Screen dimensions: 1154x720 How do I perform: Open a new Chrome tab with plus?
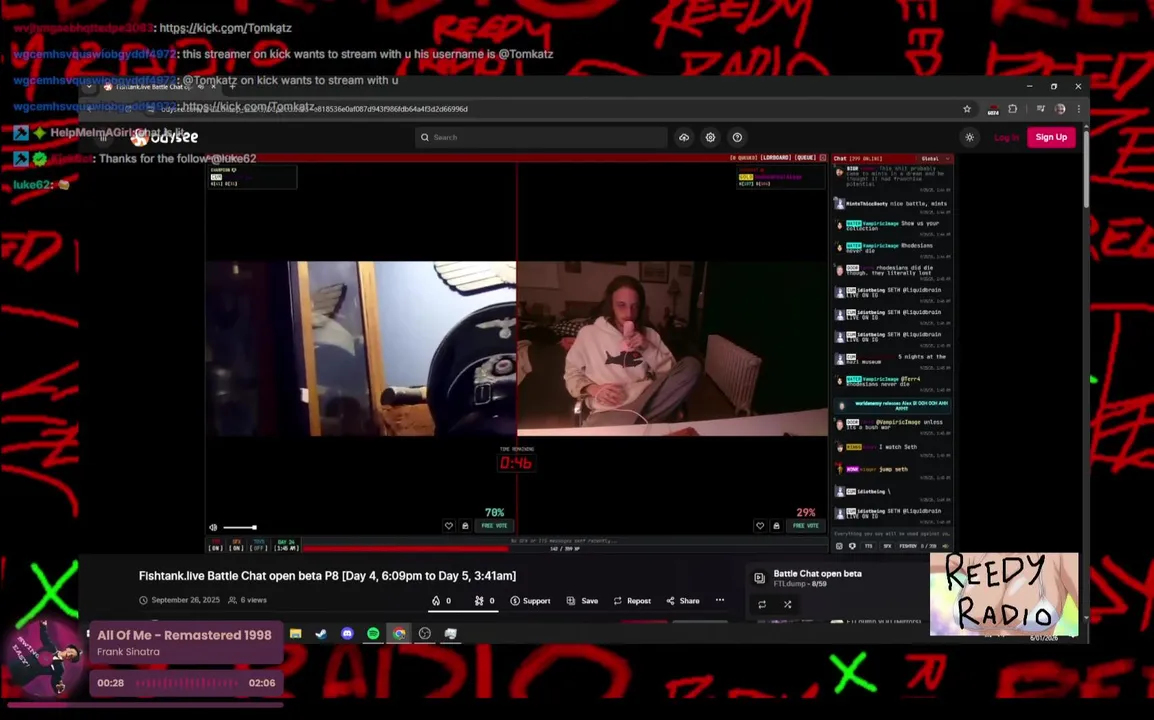tap(233, 87)
